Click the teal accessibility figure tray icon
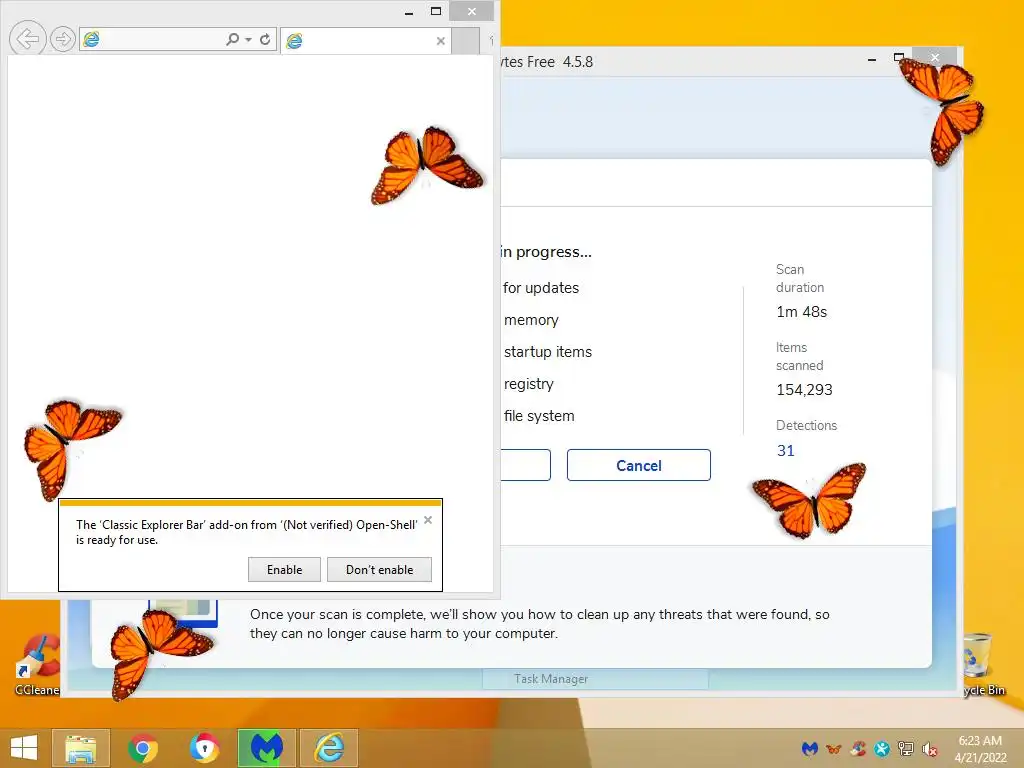The width and height of the screenshot is (1024, 768). coord(882,748)
